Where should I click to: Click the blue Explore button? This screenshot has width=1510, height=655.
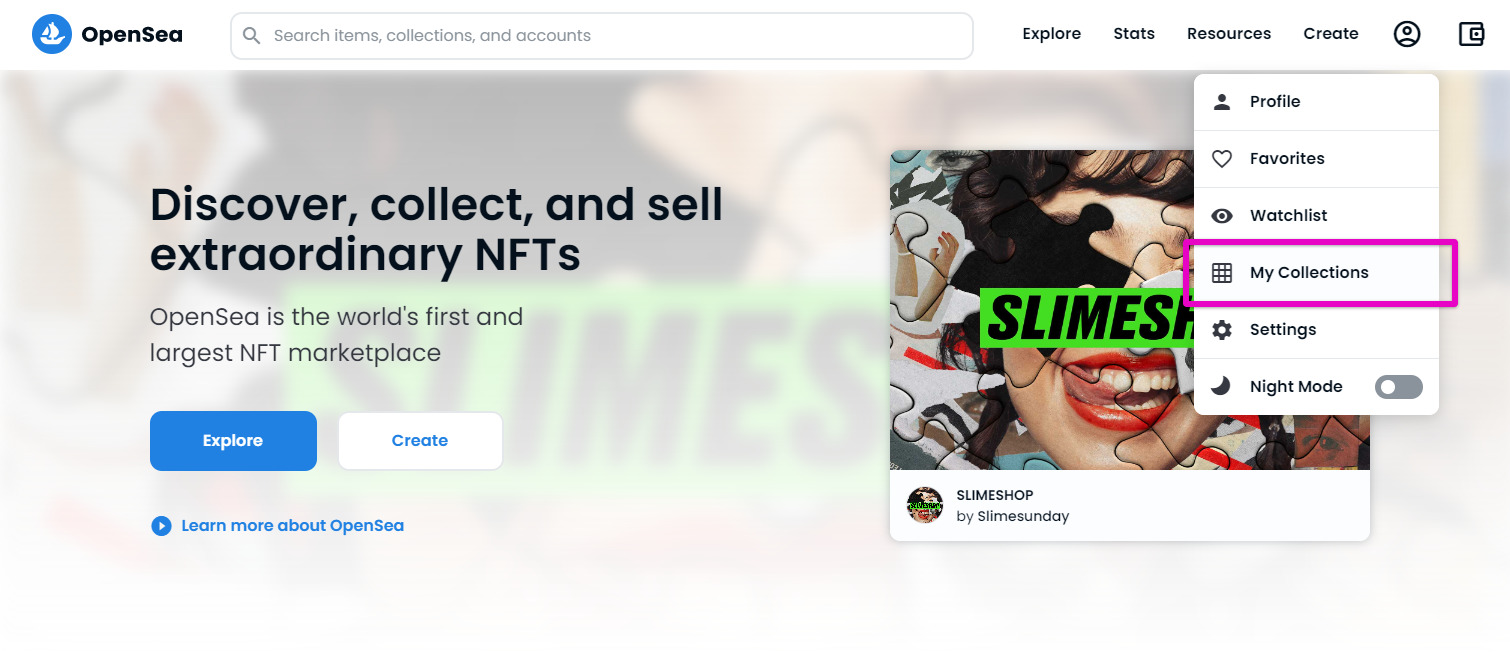(x=233, y=441)
